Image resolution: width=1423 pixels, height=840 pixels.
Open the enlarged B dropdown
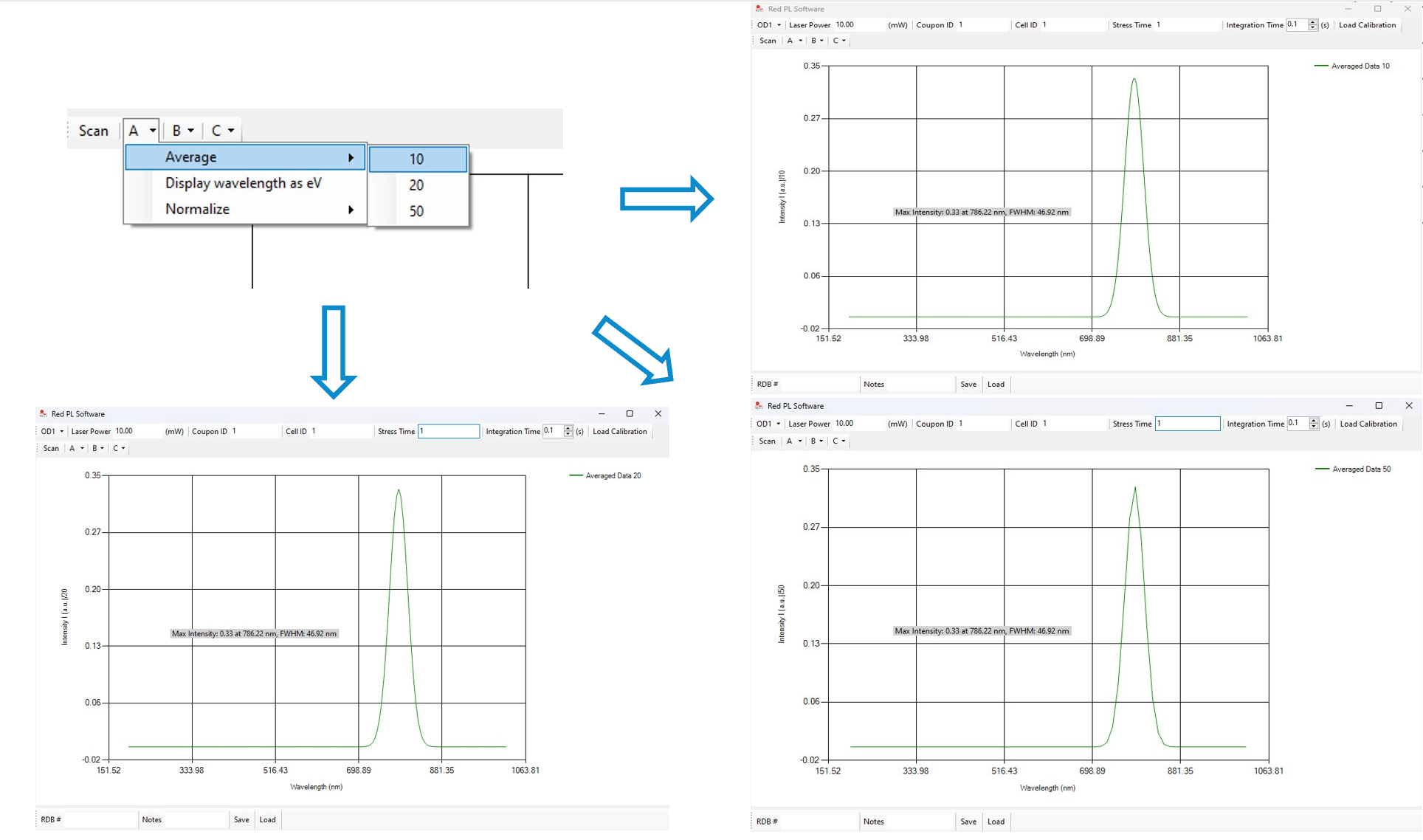(x=182, y=131)
